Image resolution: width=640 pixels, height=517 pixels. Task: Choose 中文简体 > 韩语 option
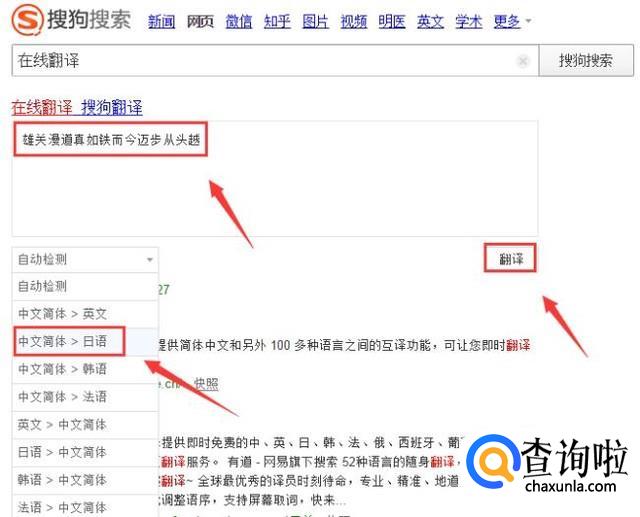tap(85, 369)
